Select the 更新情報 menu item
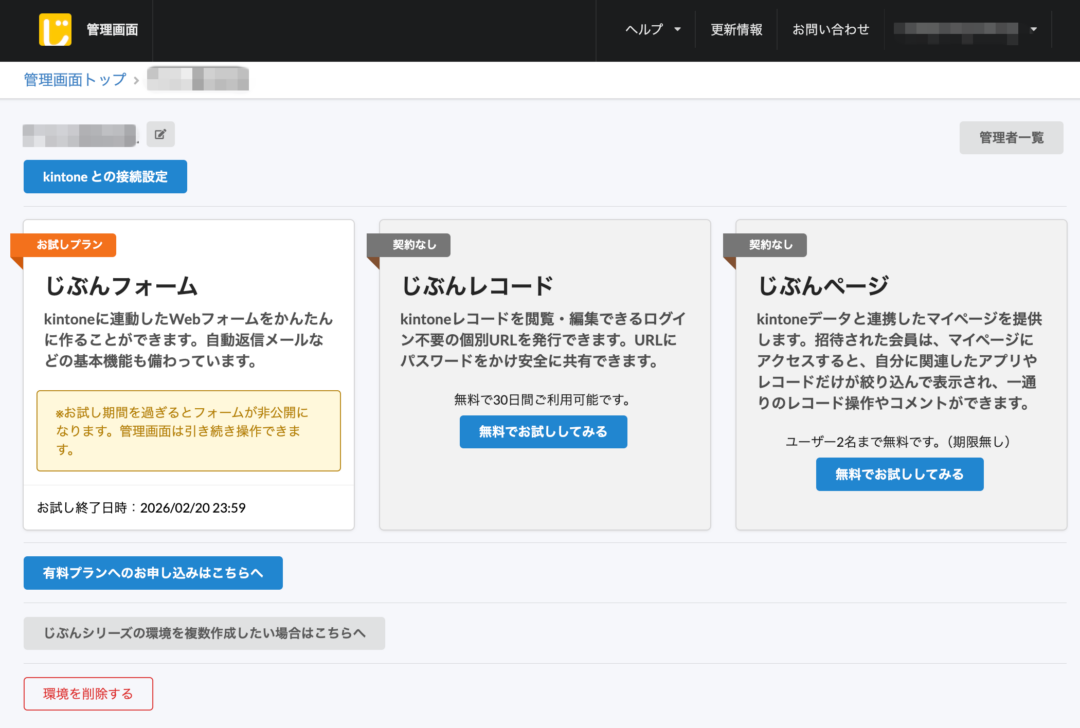1080x728 pixels. coord(736,30)
